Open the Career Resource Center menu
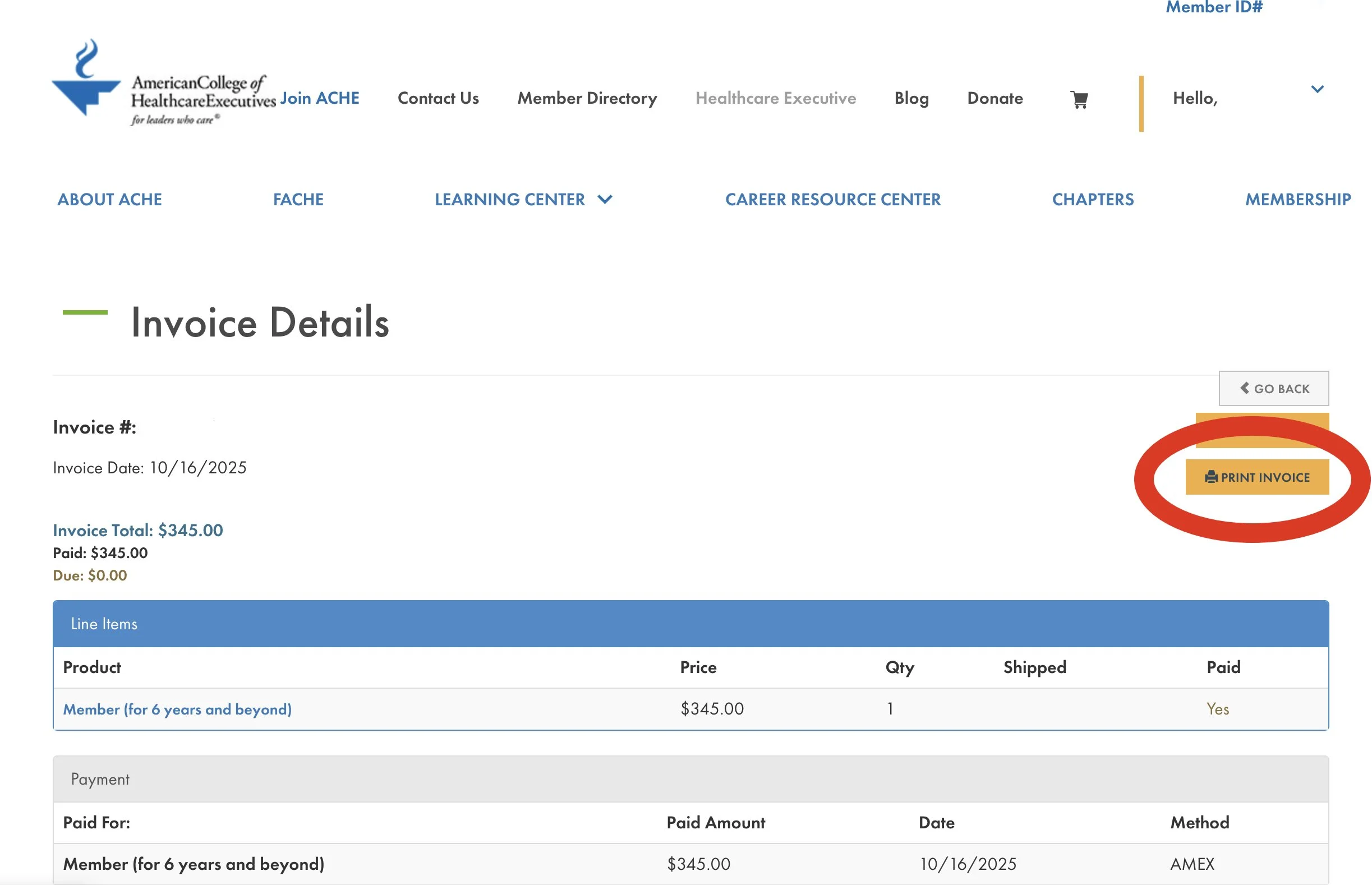 point(832,200)
